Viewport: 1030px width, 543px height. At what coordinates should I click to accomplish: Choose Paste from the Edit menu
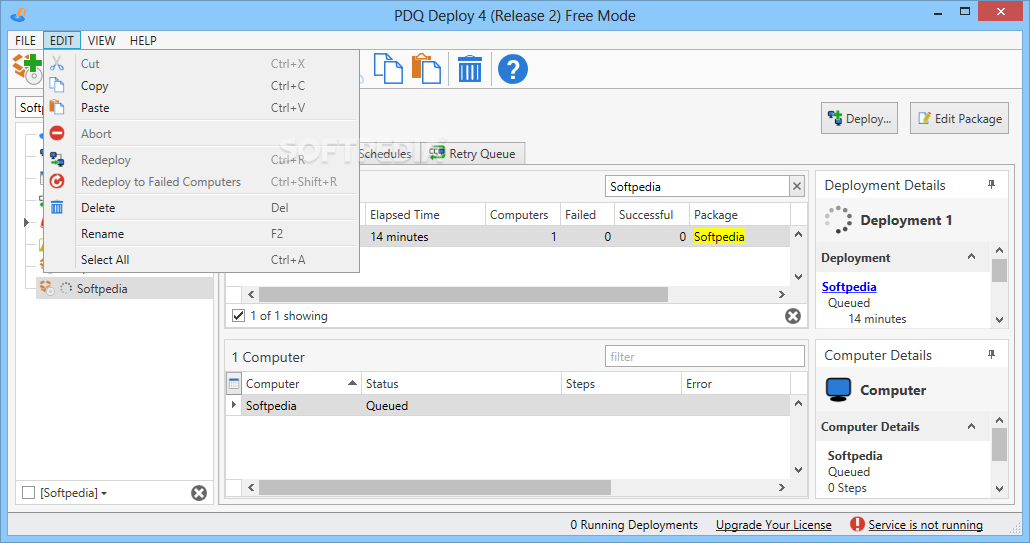click(x=201, y=108)
